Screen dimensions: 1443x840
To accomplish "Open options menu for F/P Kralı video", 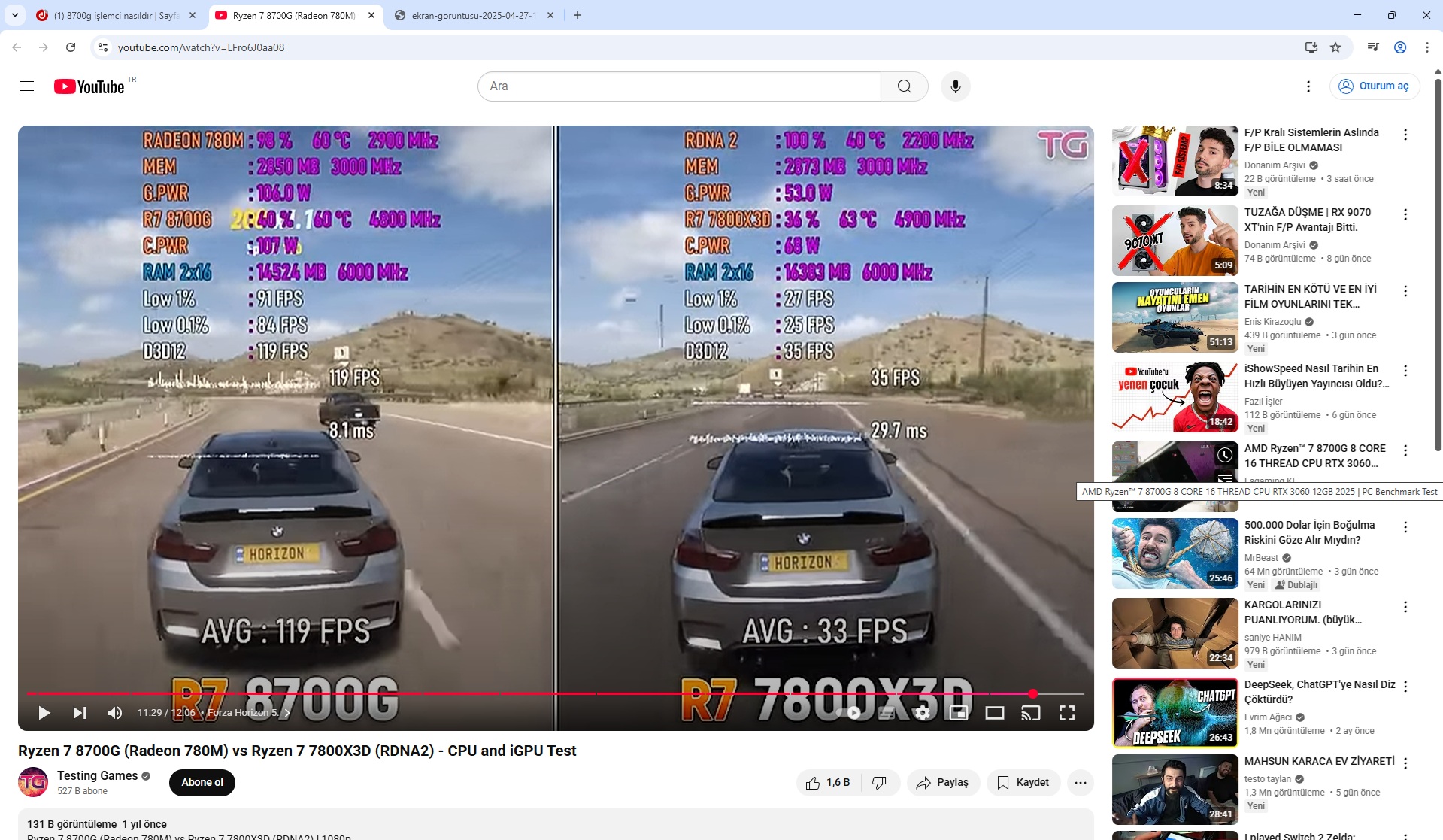I will click(x=1405, y=135).
